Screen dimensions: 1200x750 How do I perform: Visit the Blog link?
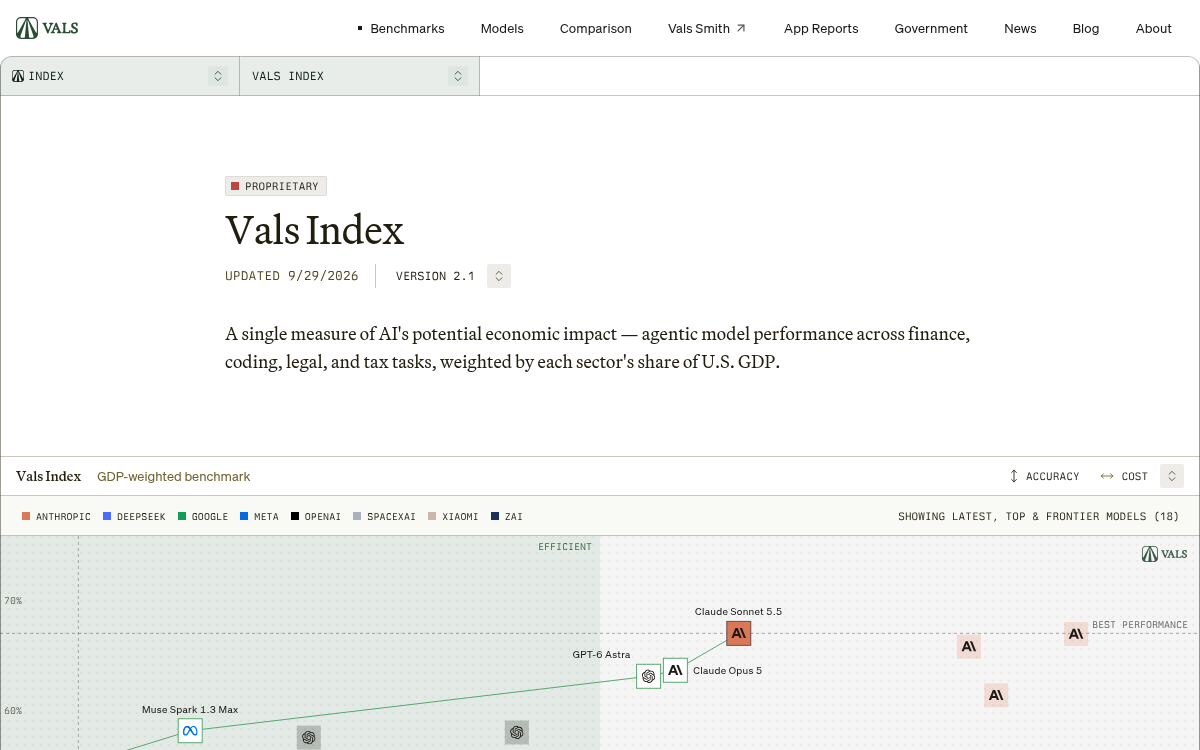click(1086, 28)
